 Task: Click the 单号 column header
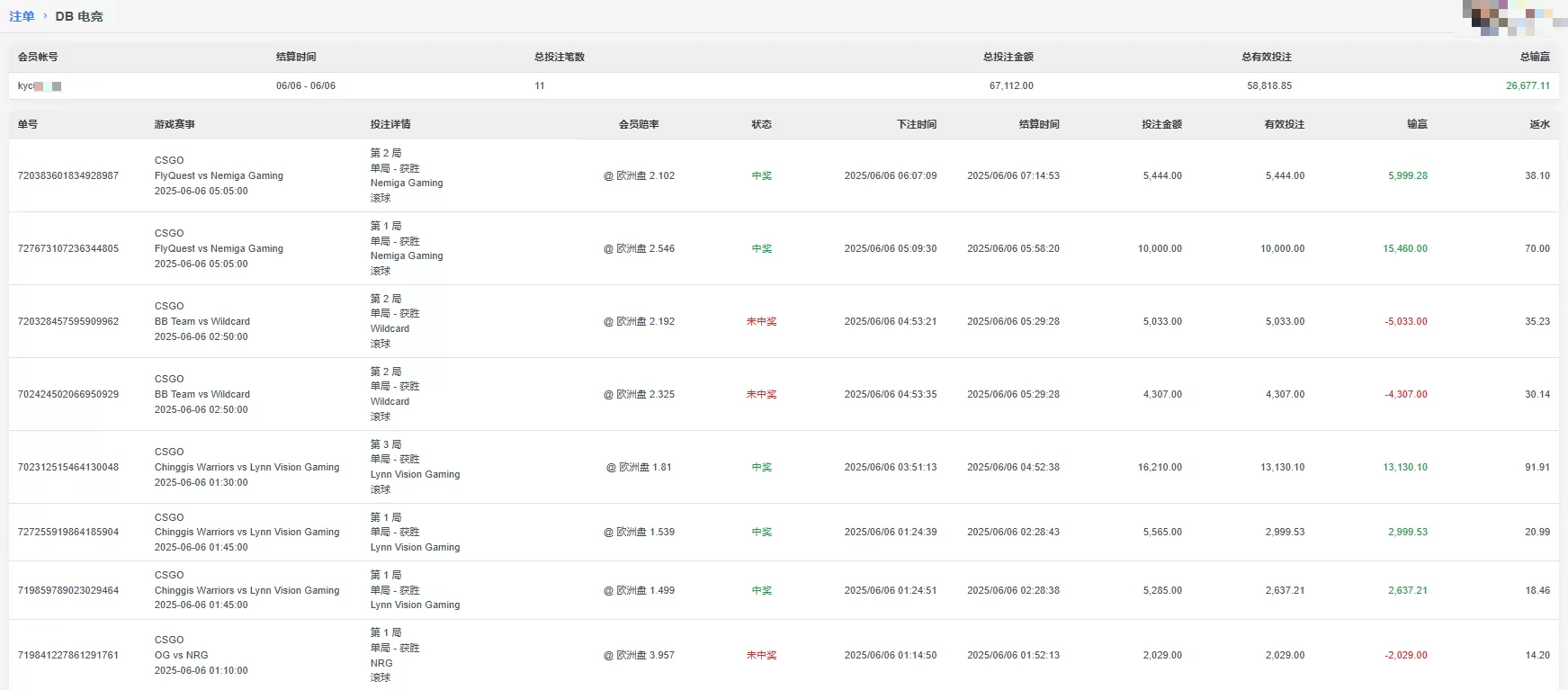click(x=28, y=124)
